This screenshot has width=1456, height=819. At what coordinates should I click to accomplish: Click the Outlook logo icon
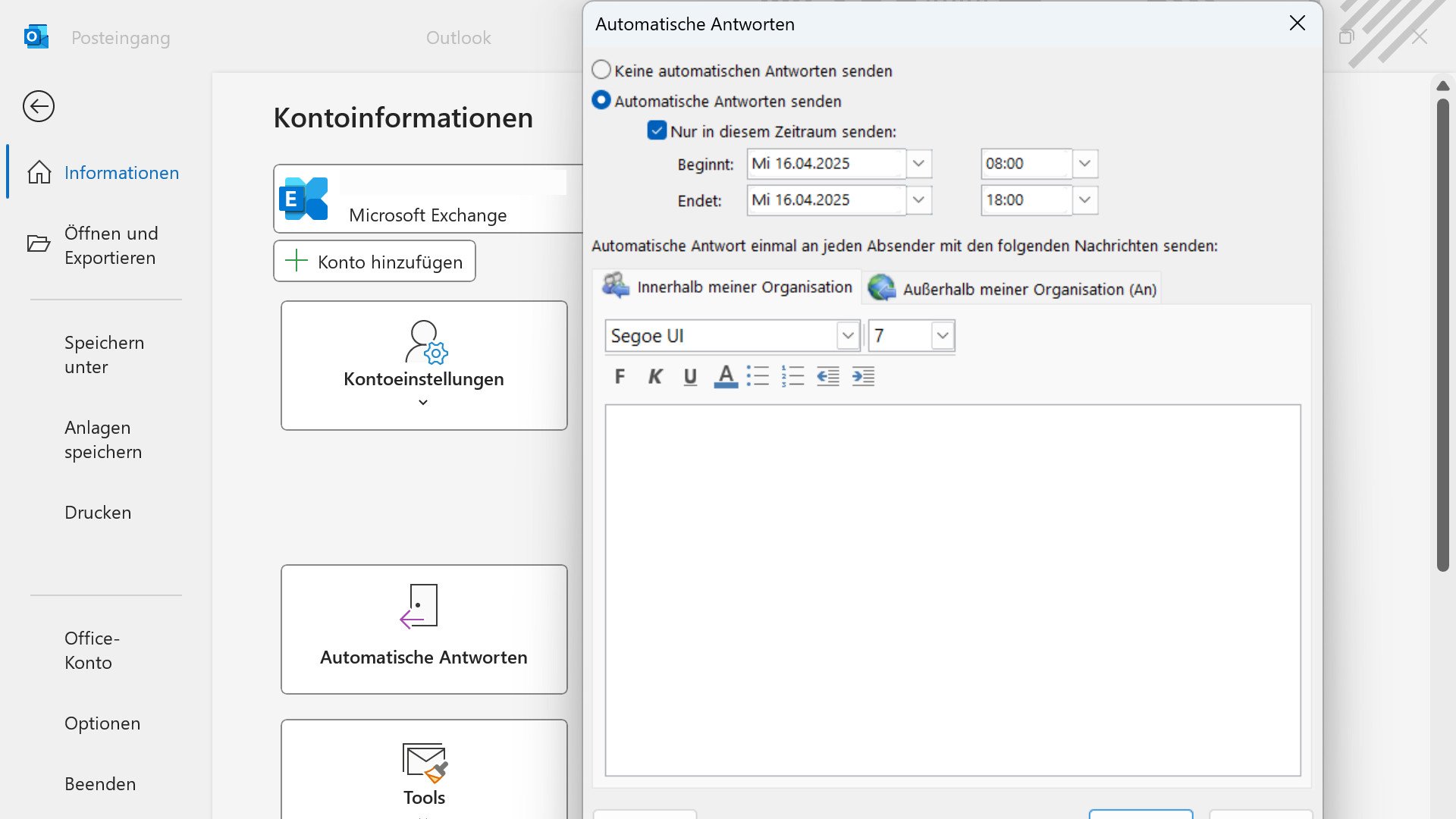(x=36, y=36)
